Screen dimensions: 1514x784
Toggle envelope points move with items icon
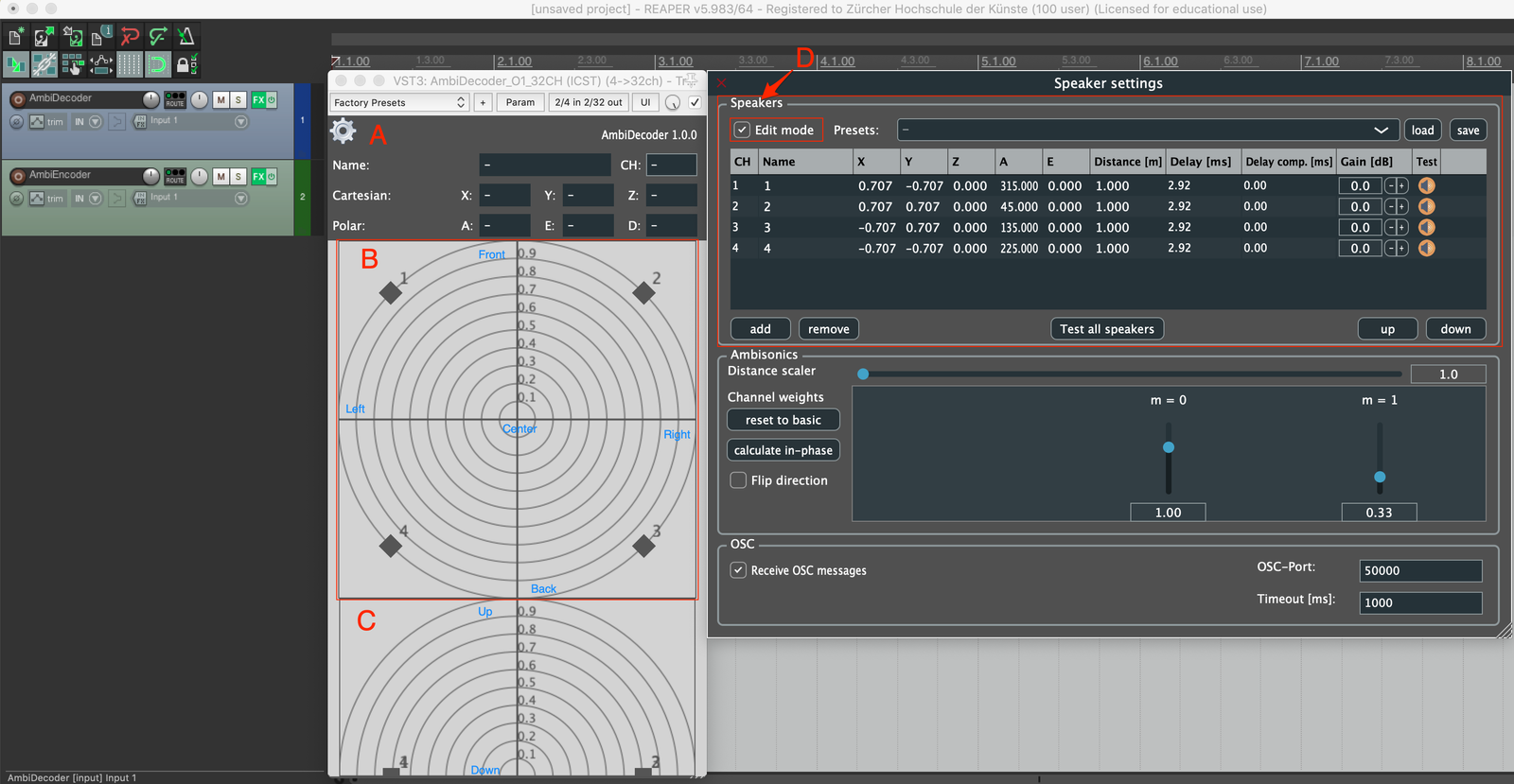(101, 64)
